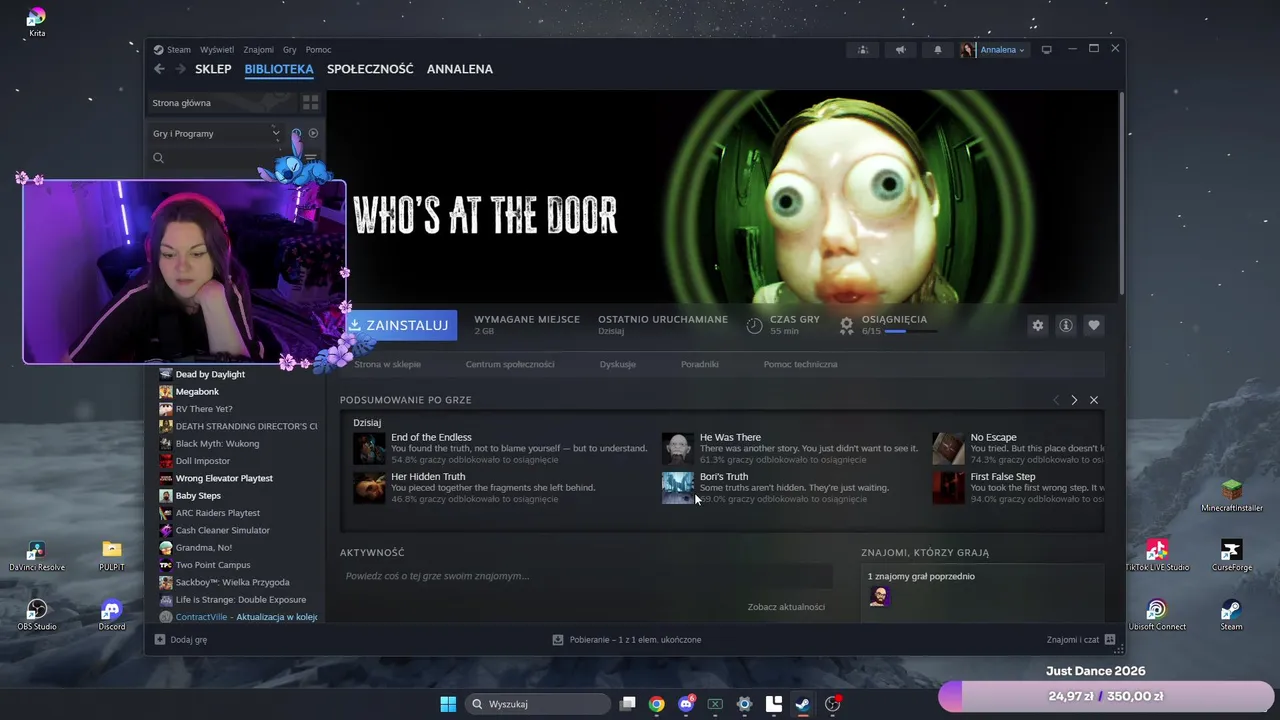The image size is (1280, 720).
Task: Go forward with the Steam forward arrow
Action: tap(181, 69)
